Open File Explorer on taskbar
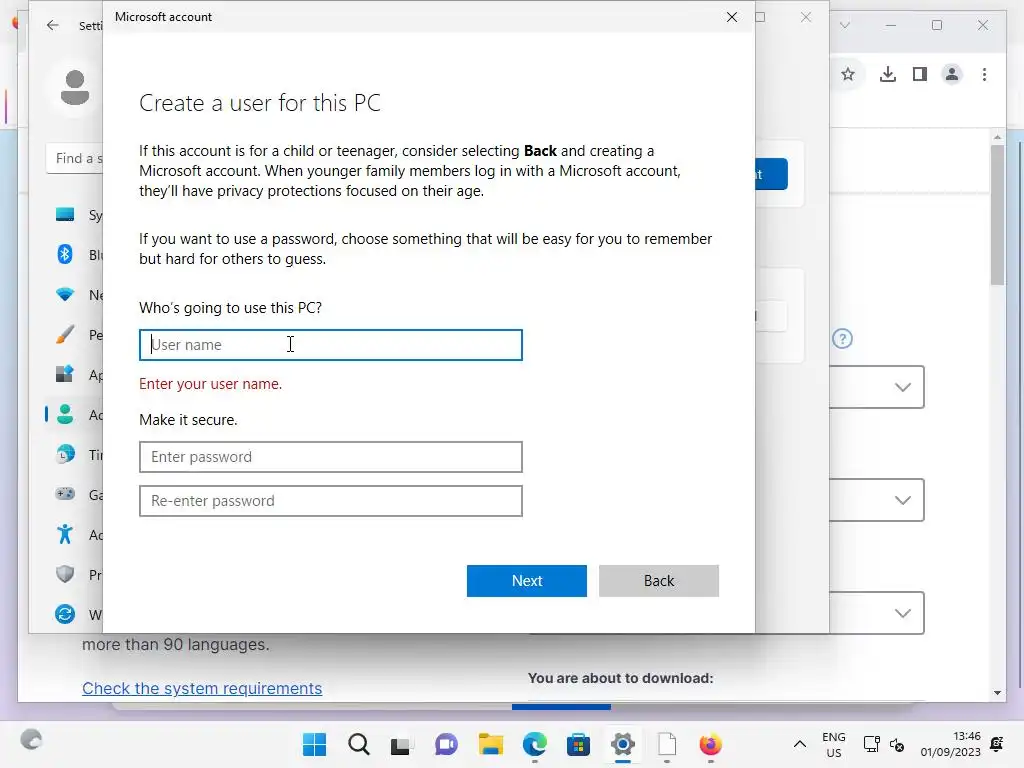1024x768 pixels. (x=490, y=744)
